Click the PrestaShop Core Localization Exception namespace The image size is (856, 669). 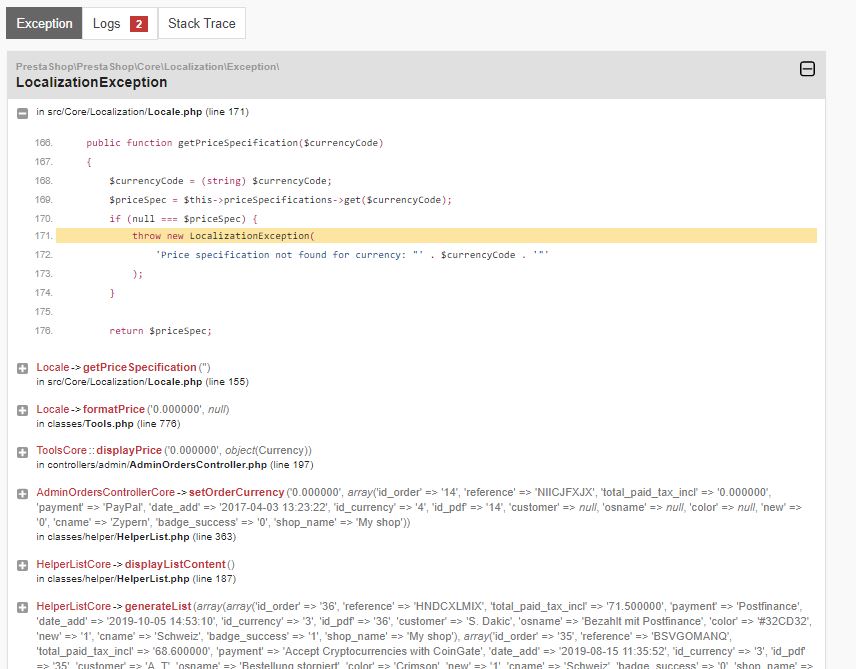point(147,67)
